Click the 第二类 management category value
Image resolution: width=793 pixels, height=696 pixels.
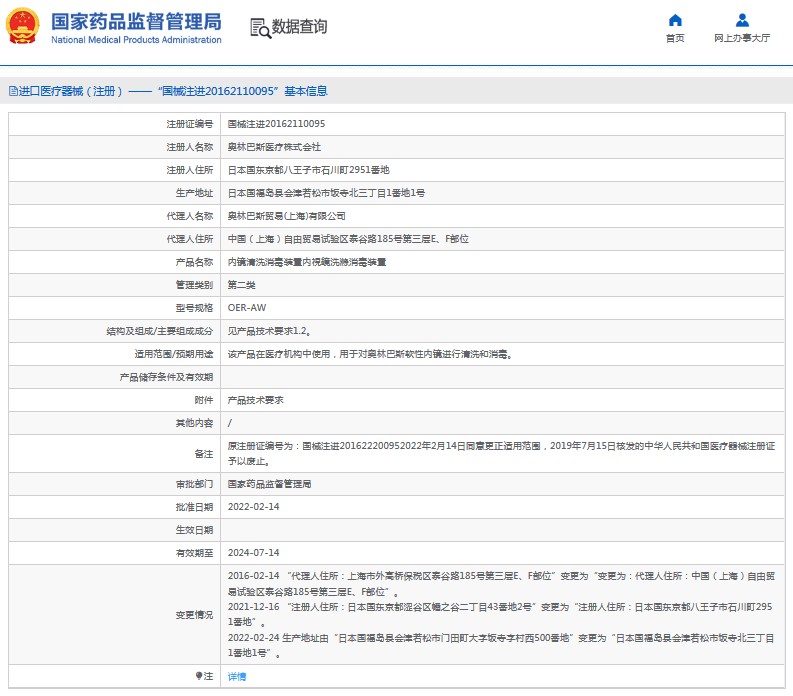point(242,284)
